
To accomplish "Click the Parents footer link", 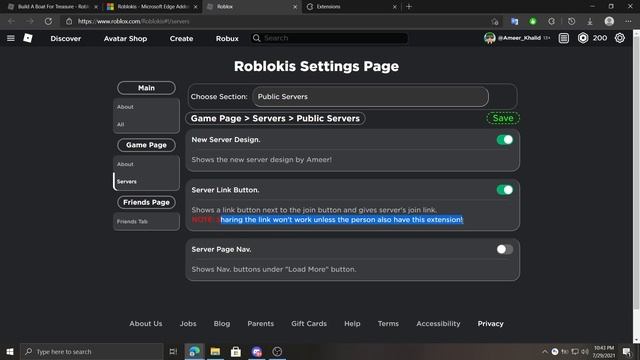I will click(x=260, y=323).
